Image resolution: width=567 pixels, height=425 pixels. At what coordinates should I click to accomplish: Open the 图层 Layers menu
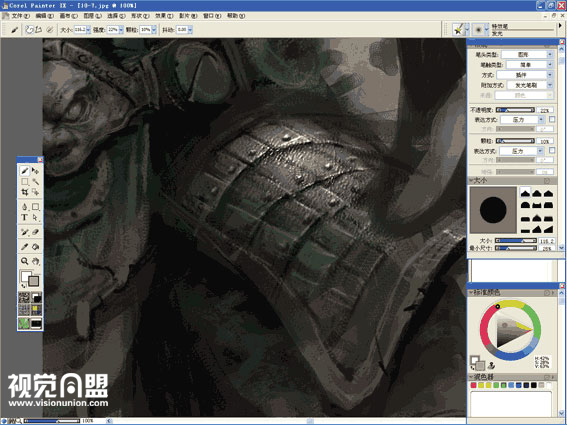tap(93, 16)
